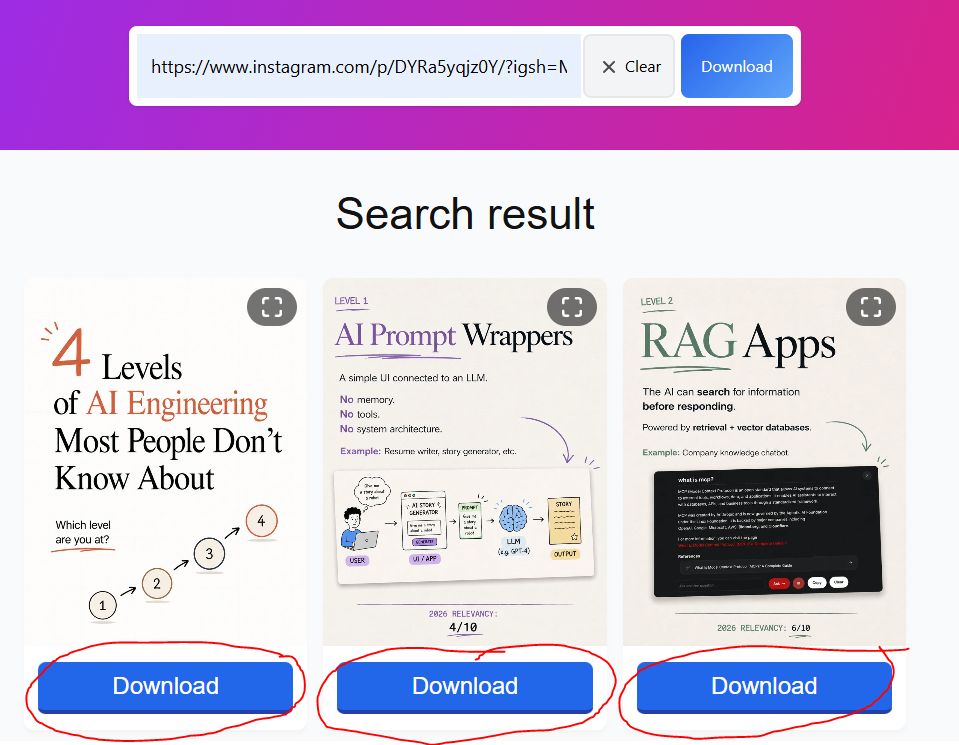Expand the '4 Levels of AI Engineering' image fullscreen
The image size is (959, 745).
(x=272, y=307)
